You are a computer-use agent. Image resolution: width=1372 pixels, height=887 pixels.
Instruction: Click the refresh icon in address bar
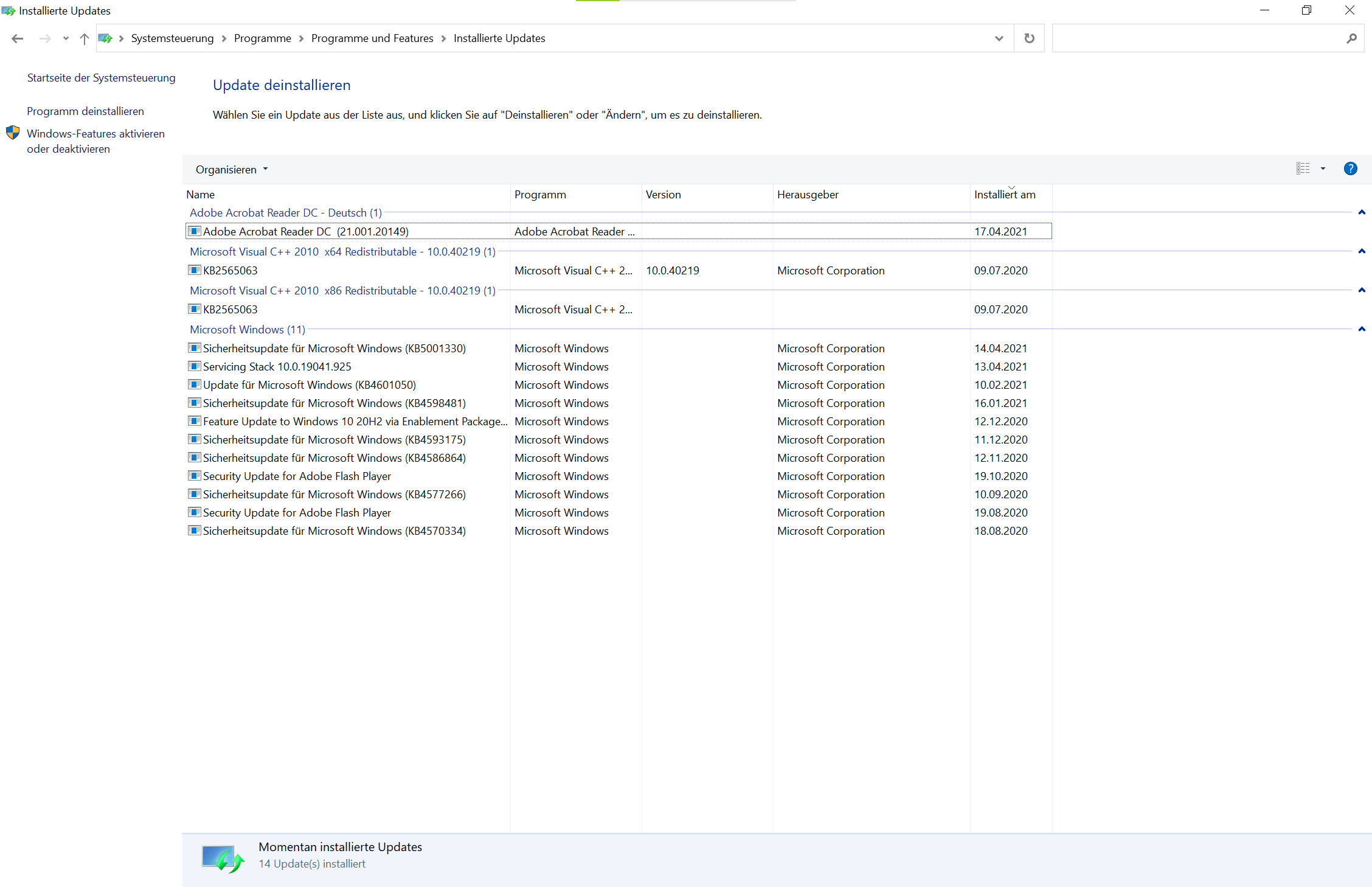pos(1029,38)
